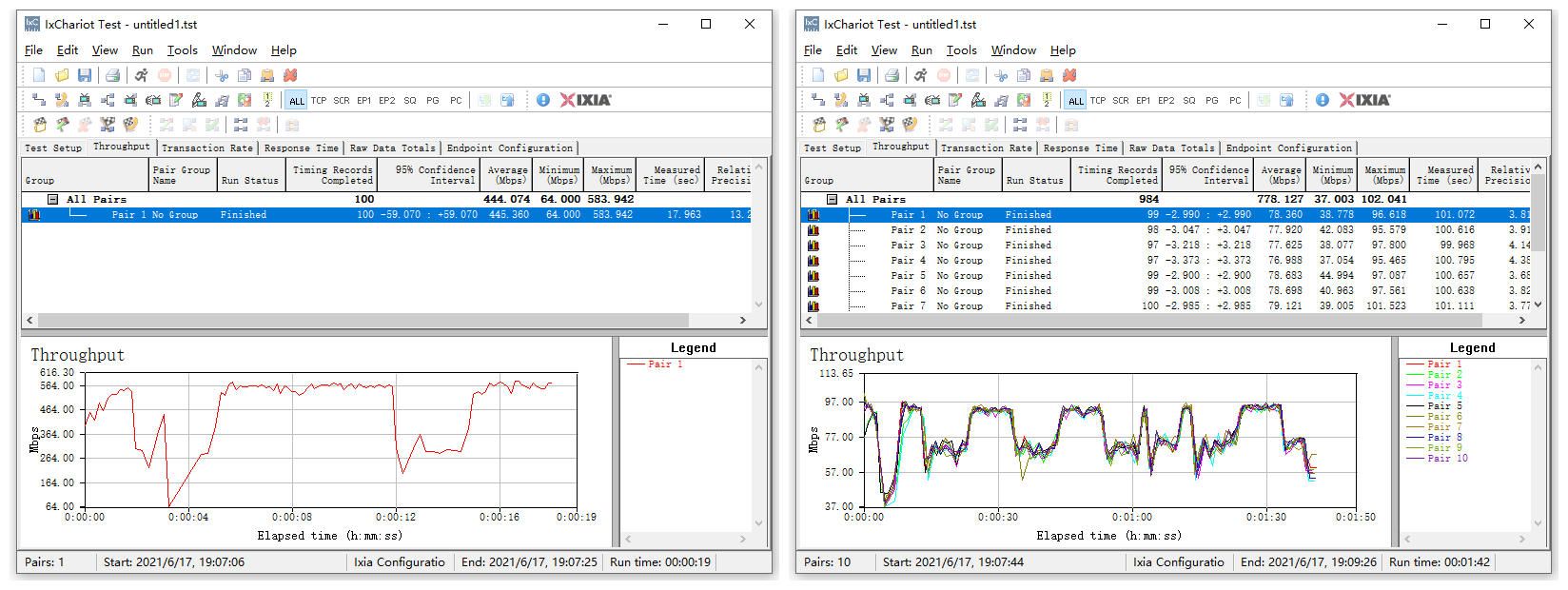Click the IXIA logo in the left window toolbar
This screenshot has height=590, width=1568.
pyautogui.click(x=586, y=100)
